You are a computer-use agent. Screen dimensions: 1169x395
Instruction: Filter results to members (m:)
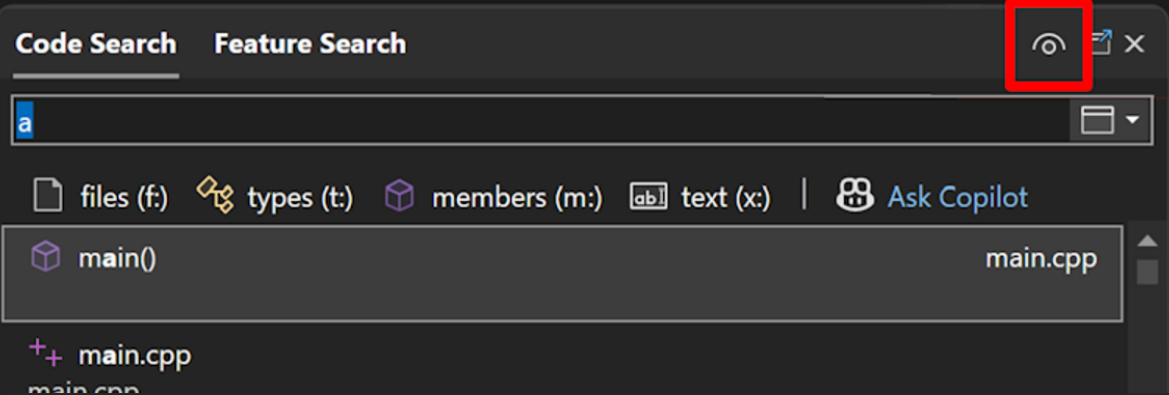[517, 198]
